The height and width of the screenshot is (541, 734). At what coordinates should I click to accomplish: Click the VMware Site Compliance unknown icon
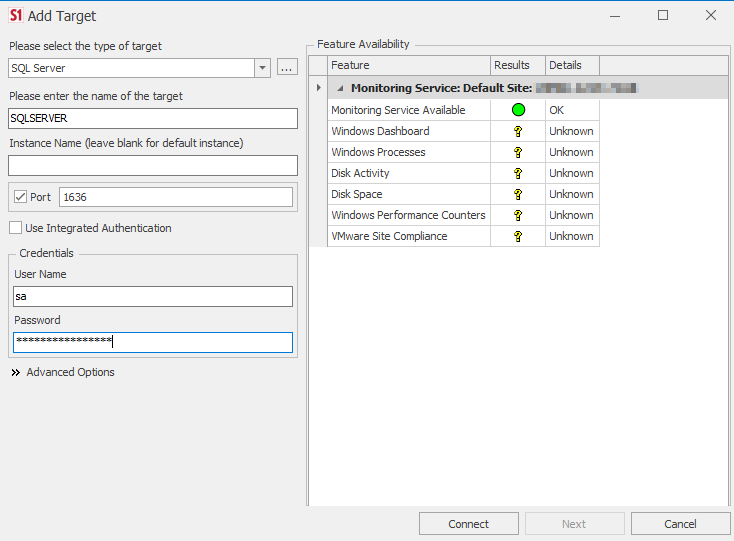518,236
